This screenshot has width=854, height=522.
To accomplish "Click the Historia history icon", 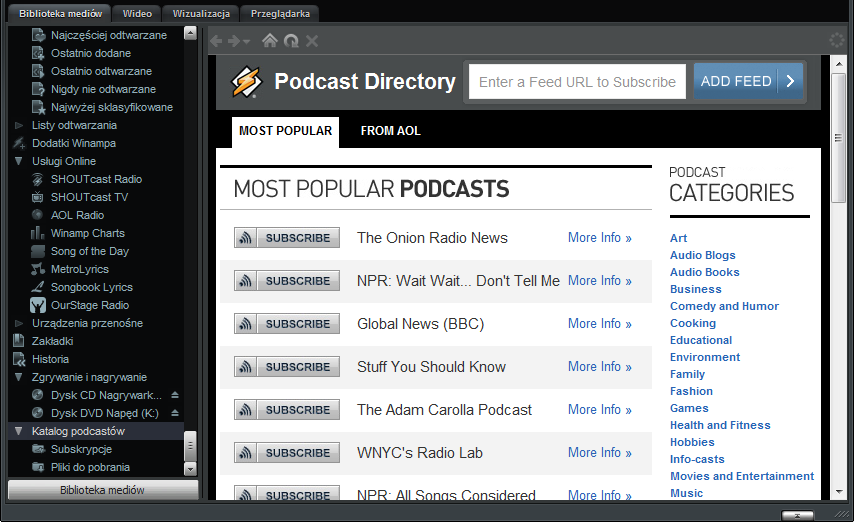I will (x=19, y=359).
